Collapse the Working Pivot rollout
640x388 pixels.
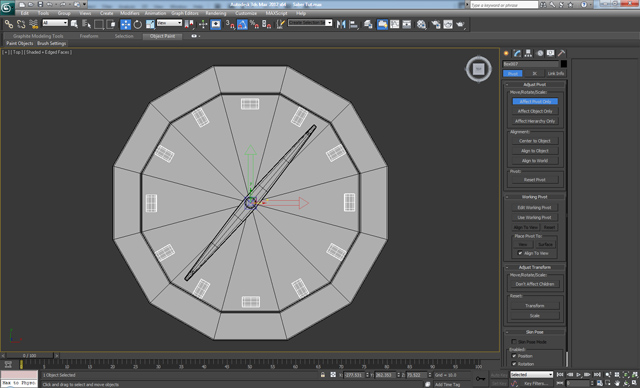(x=535, y=197)
